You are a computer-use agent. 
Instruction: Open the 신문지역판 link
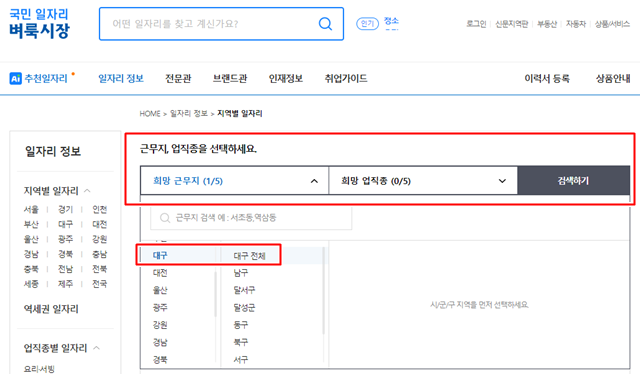point(511,24)
